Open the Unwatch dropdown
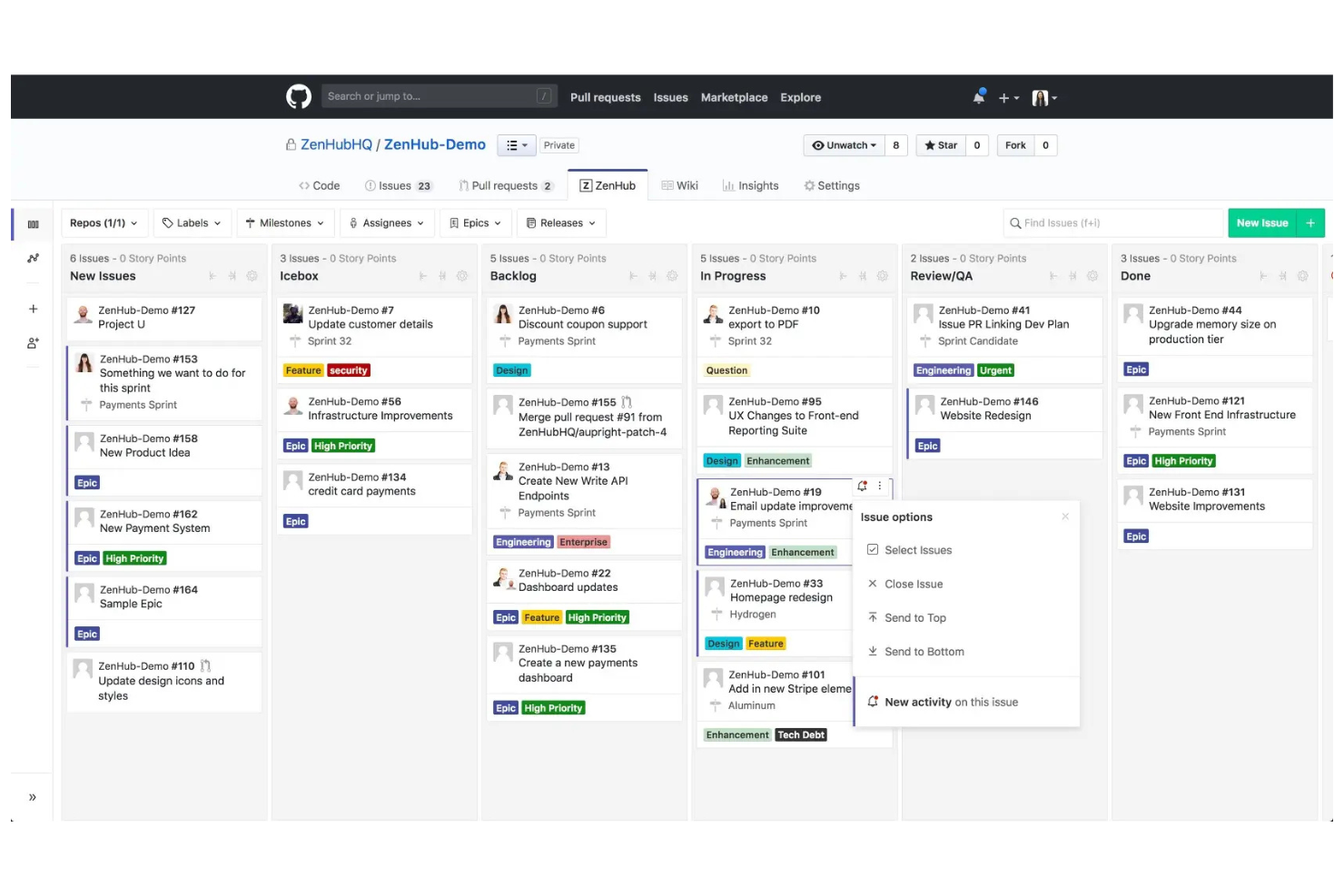 pos(843,145)
